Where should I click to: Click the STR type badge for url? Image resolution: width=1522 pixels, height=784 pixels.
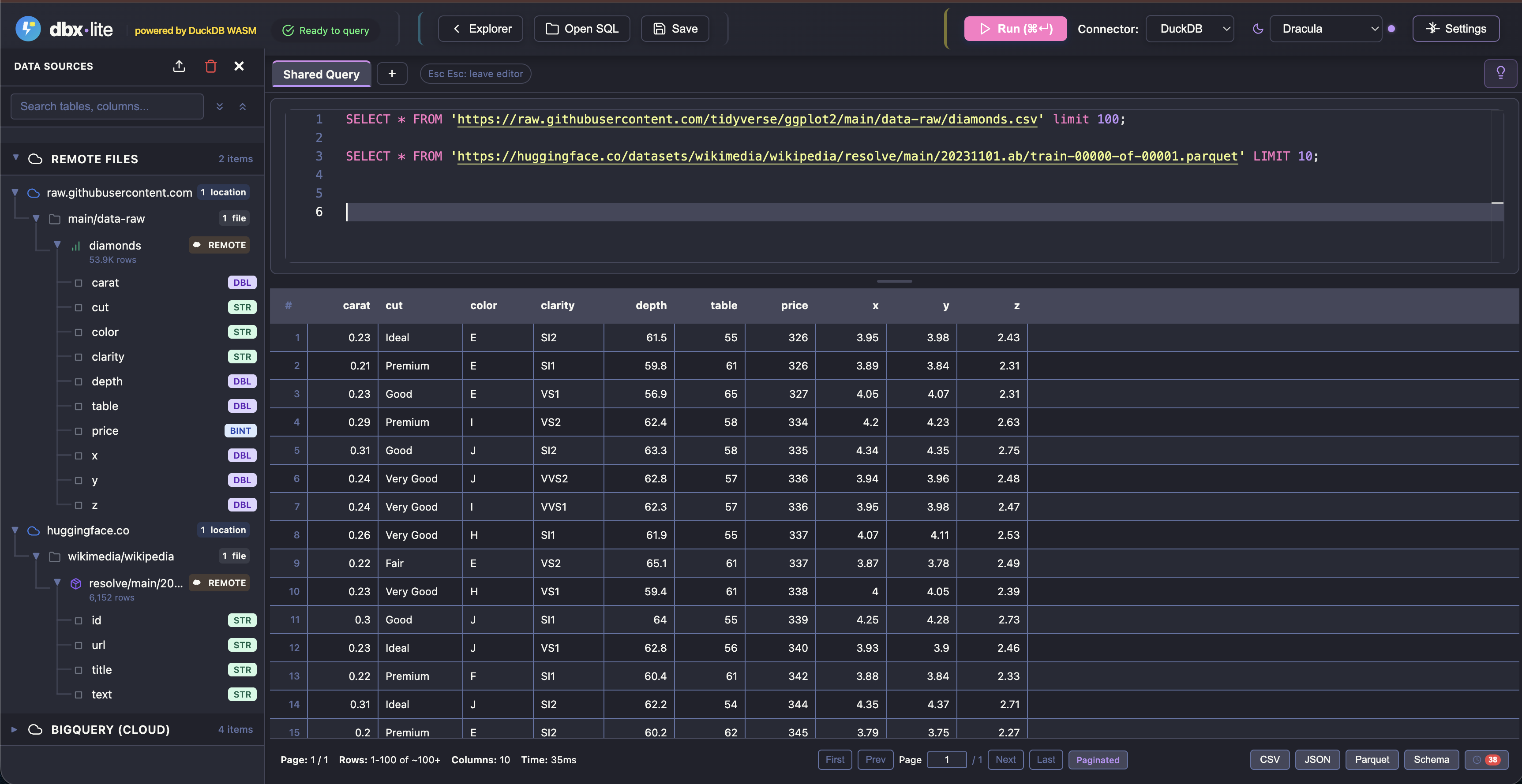click(242, 645)
